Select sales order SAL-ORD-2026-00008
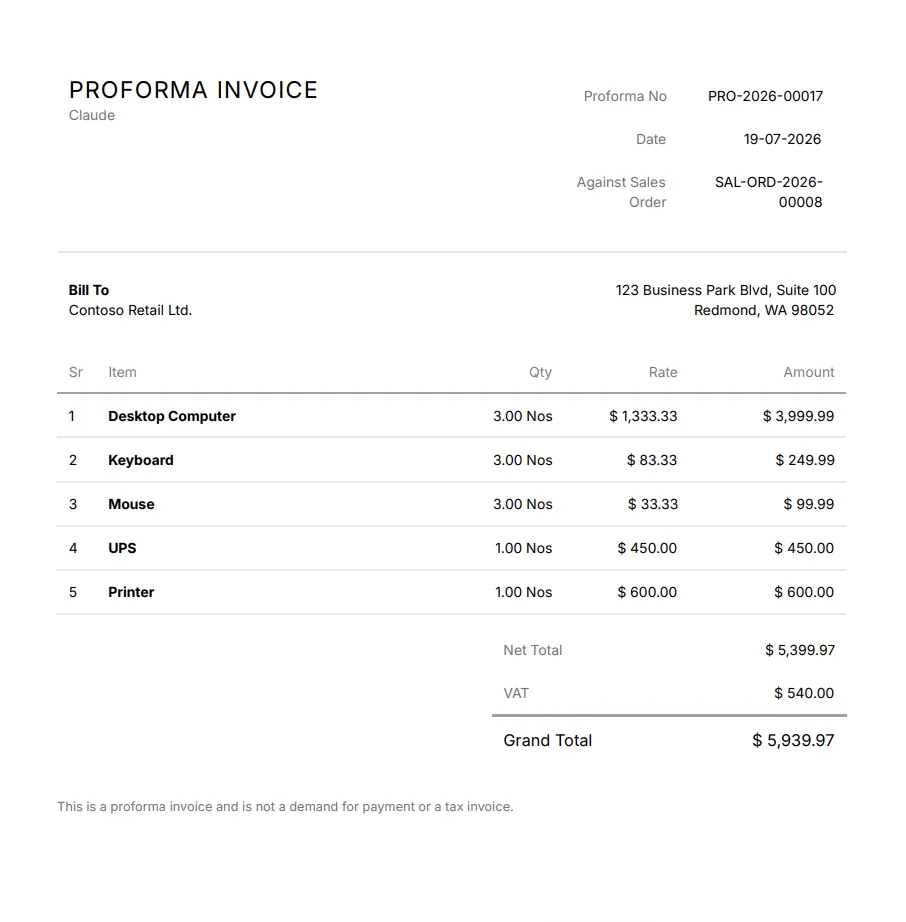 pos(768,192)
